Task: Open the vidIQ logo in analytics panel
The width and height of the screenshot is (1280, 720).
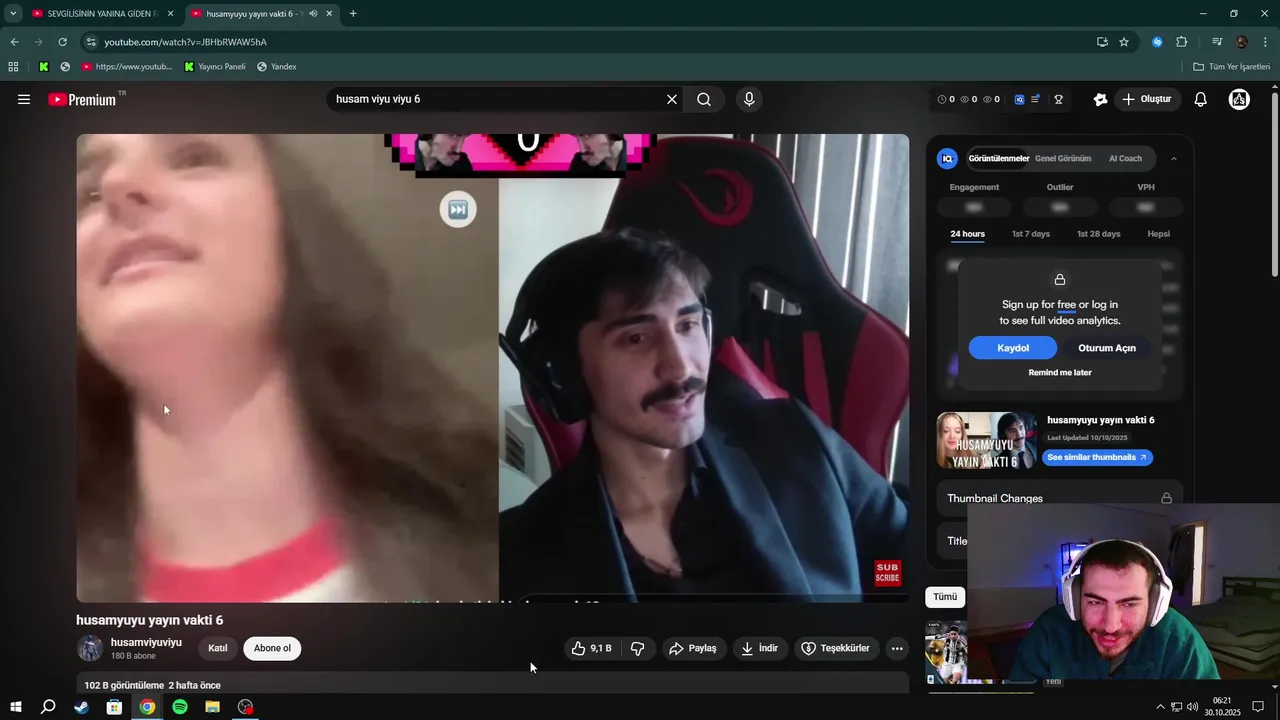Action: click(x=947, y=158)
